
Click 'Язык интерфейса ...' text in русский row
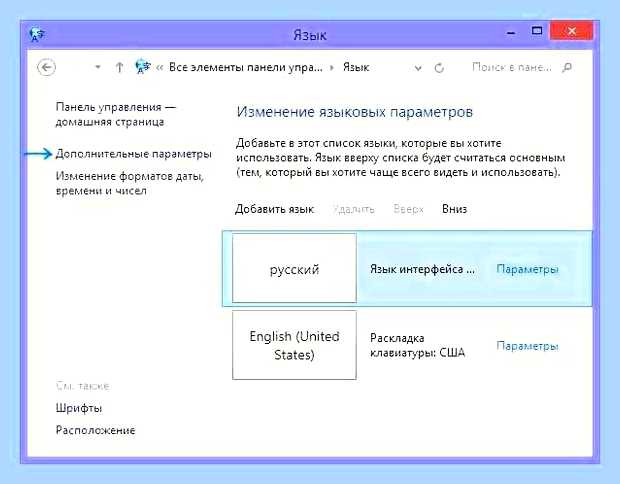point(422,269)
